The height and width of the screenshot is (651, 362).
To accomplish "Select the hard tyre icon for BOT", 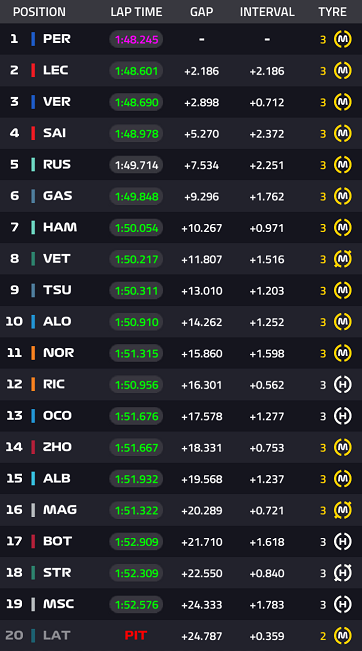I will click(342, 542).
